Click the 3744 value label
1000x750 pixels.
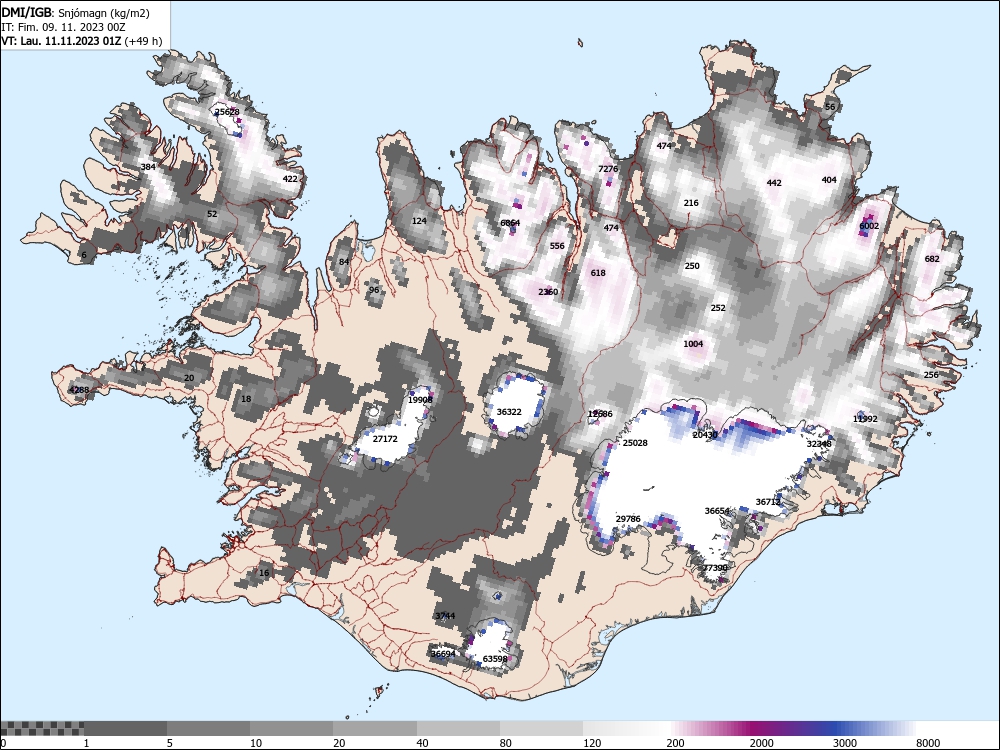click(445, 615)
